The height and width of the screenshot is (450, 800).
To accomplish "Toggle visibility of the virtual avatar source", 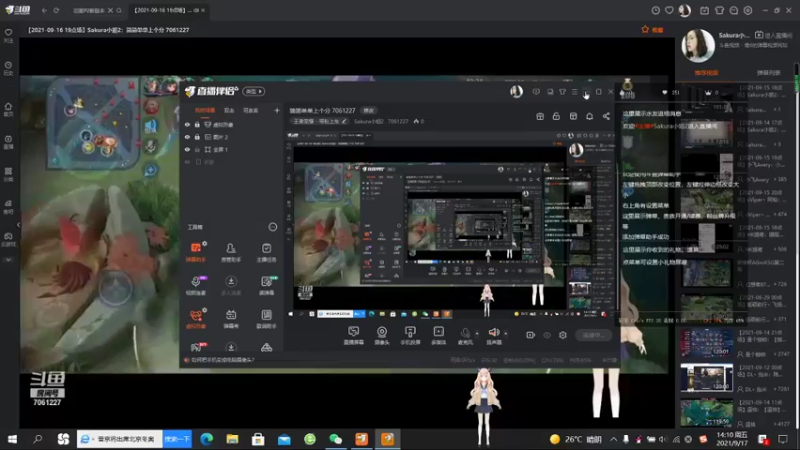I will [x=187, y=124].
